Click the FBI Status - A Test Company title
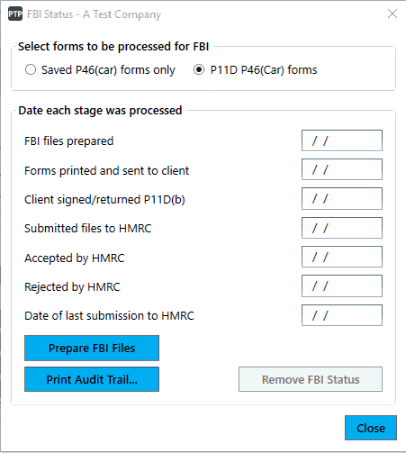 [94, 14]
